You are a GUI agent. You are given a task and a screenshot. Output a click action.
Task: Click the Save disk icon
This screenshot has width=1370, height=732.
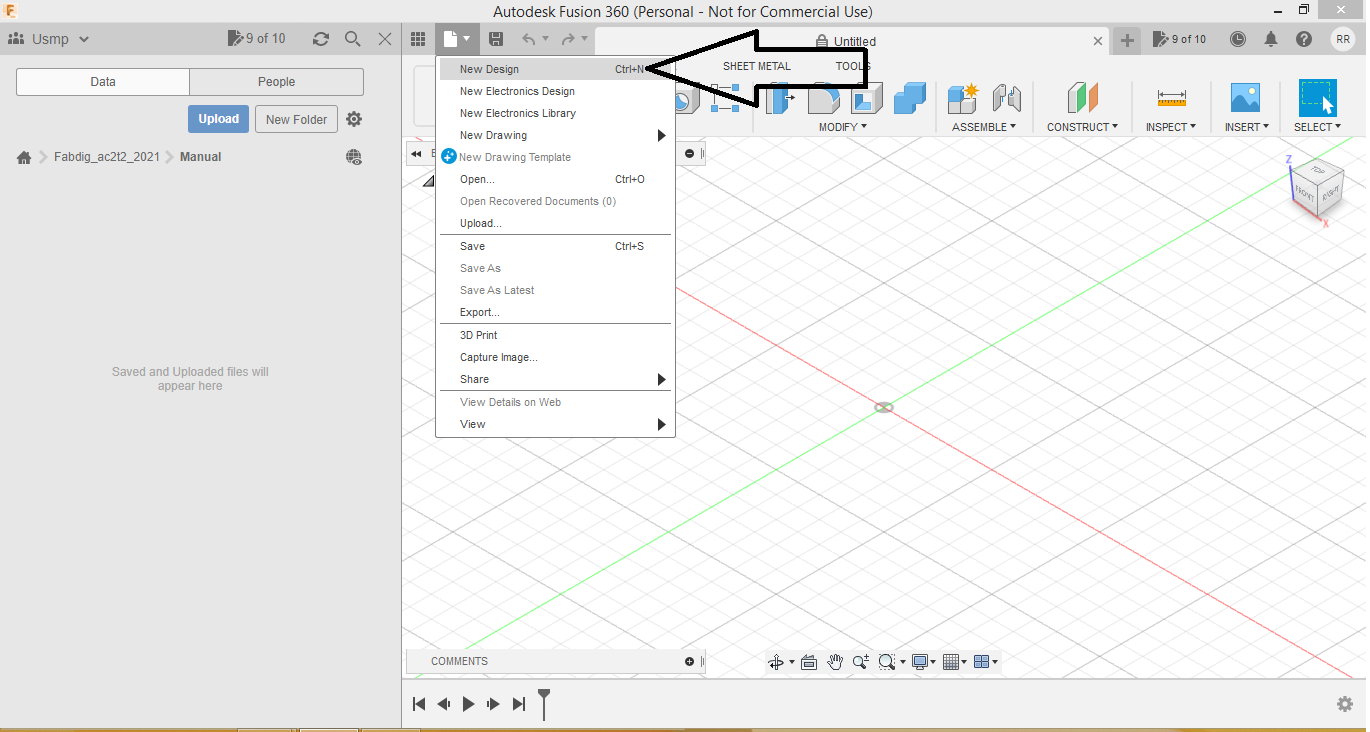point(496,39)
